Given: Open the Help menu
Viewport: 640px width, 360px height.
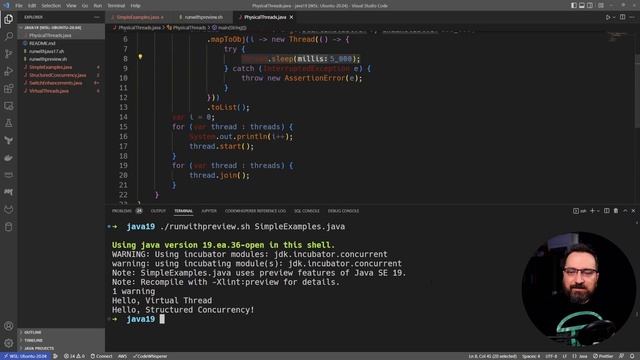Looking at the screenshot, I should pos(136,6).
